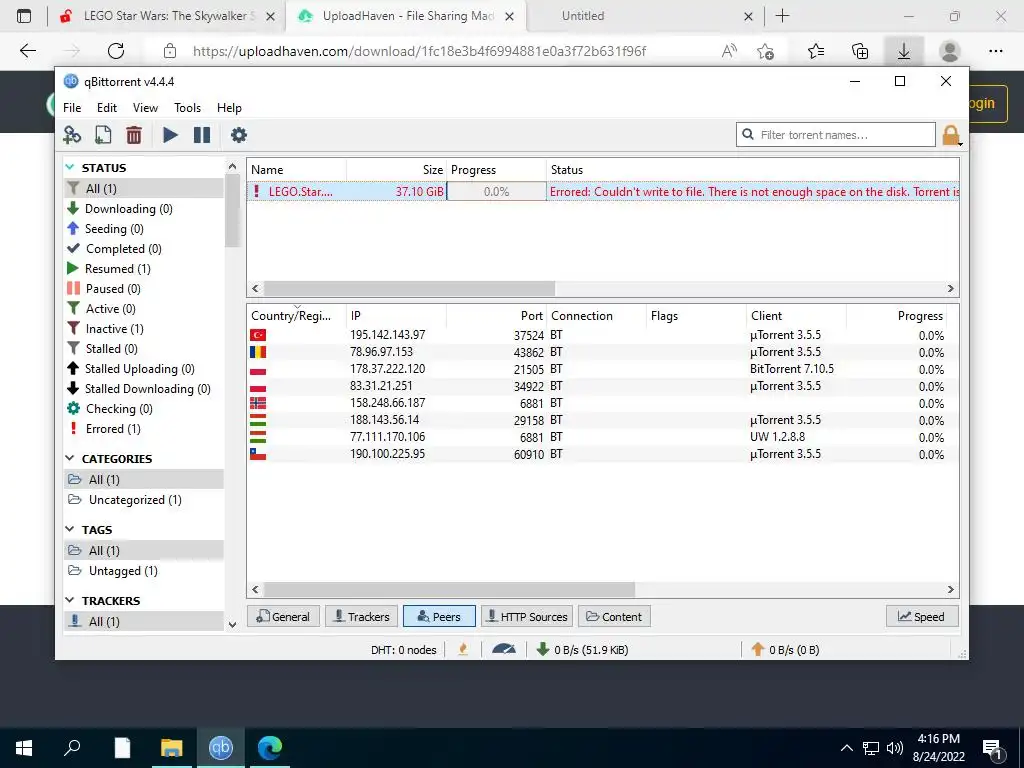This screenshot has height=768, width=1024.
Task: Filter by Checking (0) status
Action: [144, 409]
